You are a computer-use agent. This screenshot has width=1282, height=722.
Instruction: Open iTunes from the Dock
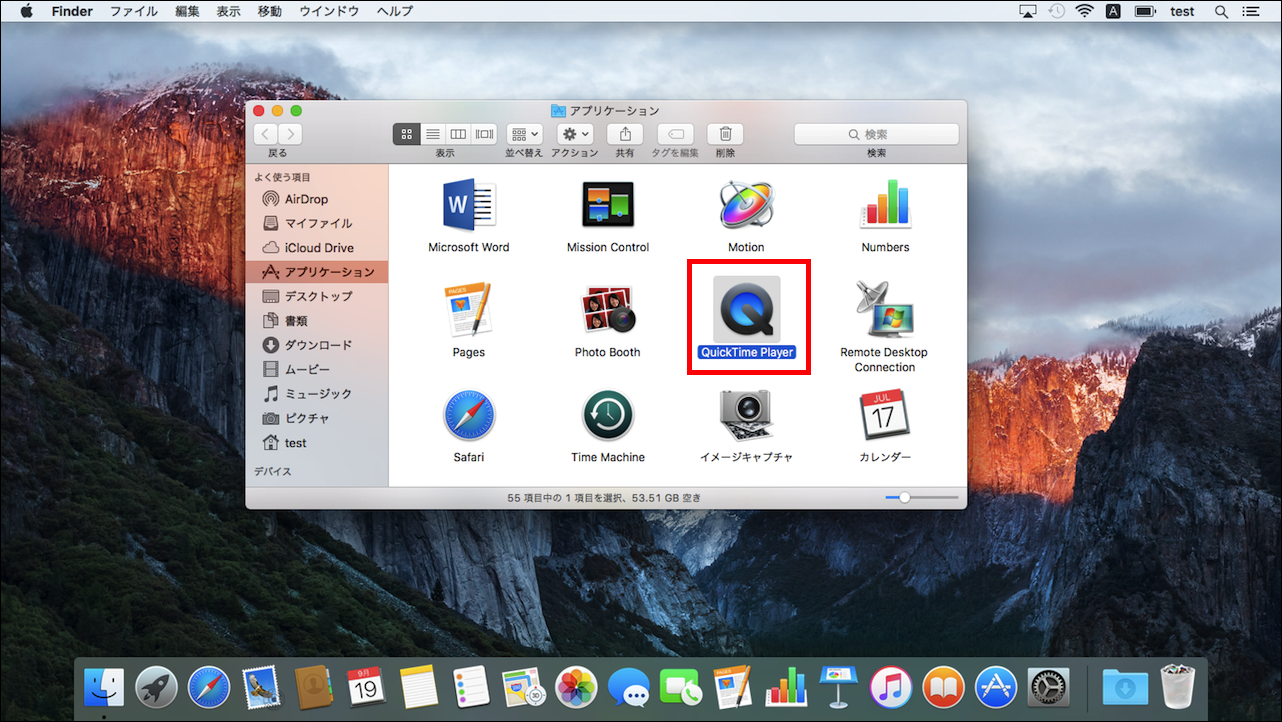(x=891, y=687)
